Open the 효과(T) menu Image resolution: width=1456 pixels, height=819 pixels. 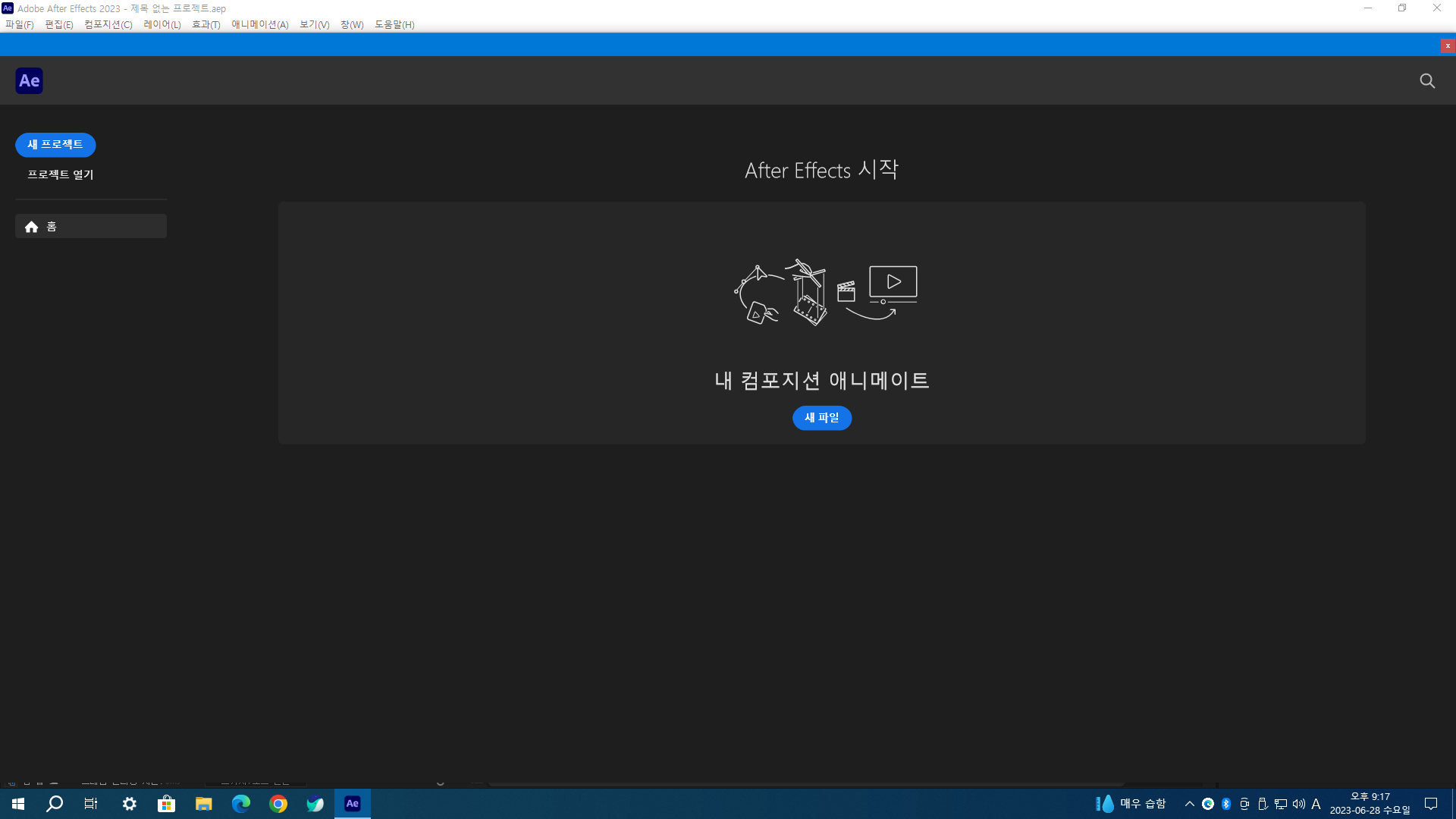tap(206, 24)
